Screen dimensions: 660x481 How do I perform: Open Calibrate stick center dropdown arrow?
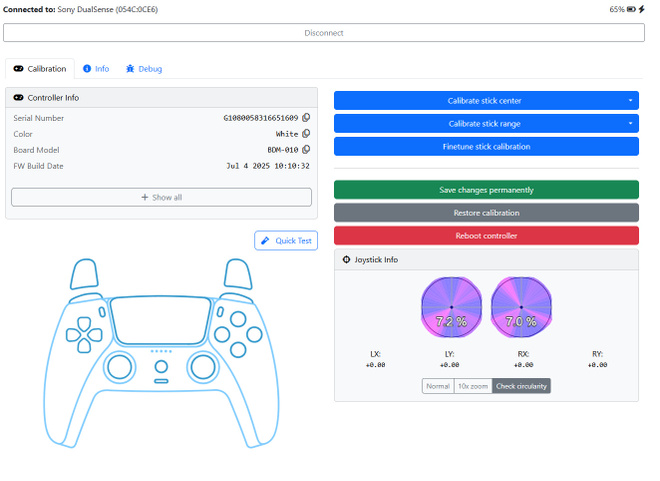point(631,101)
